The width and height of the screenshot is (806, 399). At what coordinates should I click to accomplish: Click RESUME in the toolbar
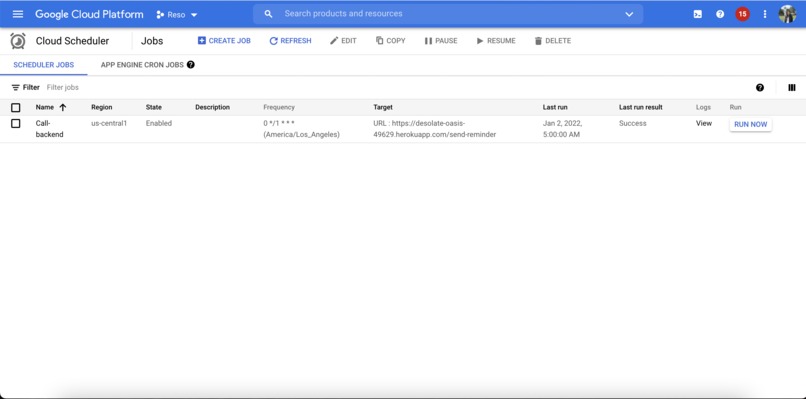(x=496, y=41)
